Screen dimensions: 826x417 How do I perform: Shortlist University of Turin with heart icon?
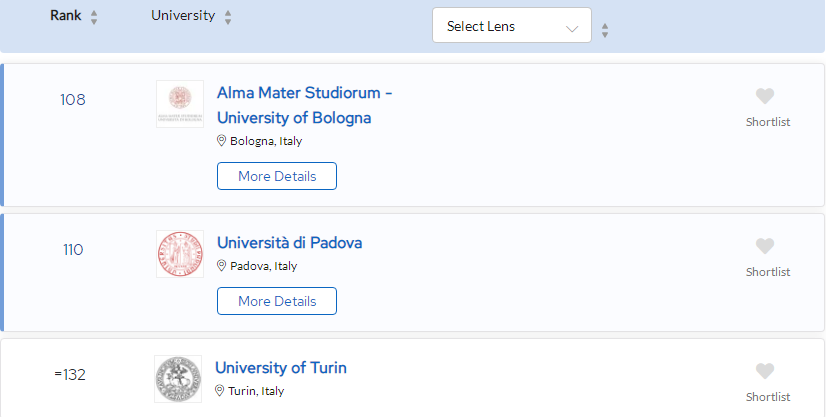(765, 371)
